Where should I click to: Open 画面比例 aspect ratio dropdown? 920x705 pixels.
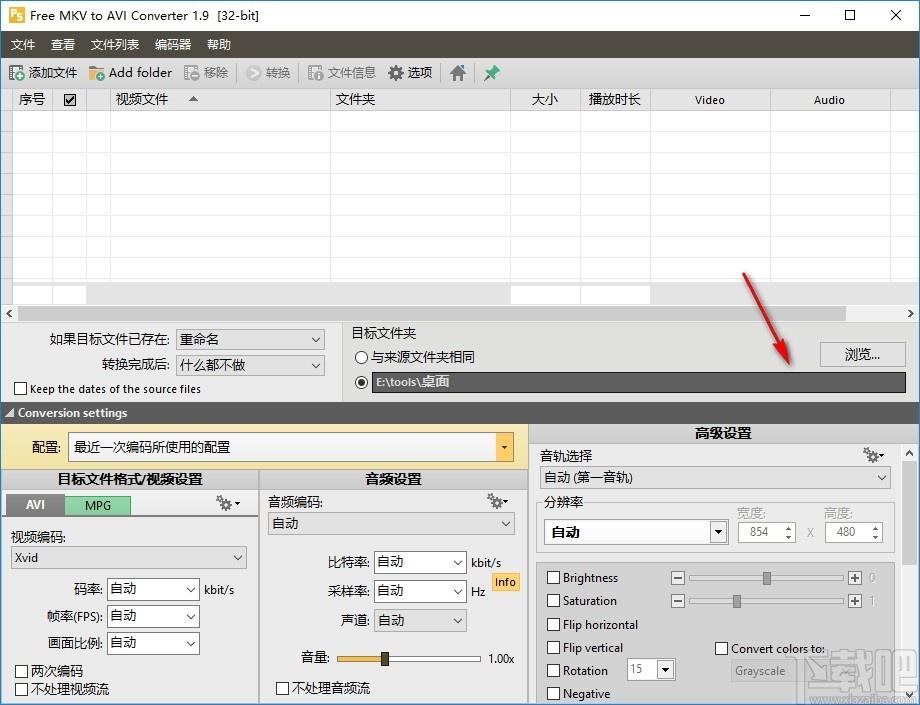[x=153, y=643]
